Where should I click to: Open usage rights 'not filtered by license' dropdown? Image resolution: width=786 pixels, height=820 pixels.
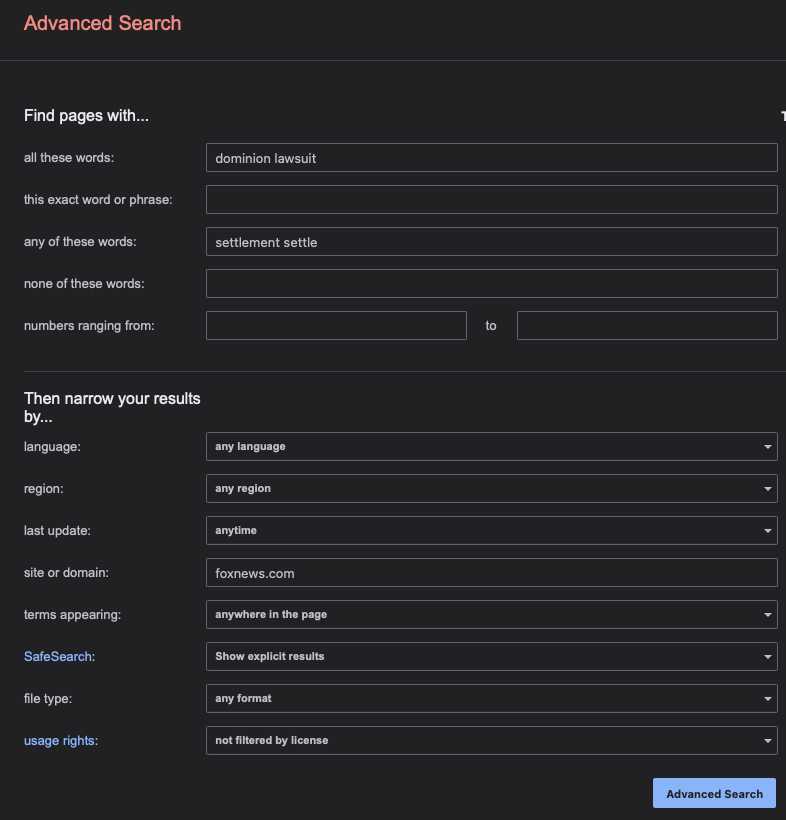(x=492, y=741)
